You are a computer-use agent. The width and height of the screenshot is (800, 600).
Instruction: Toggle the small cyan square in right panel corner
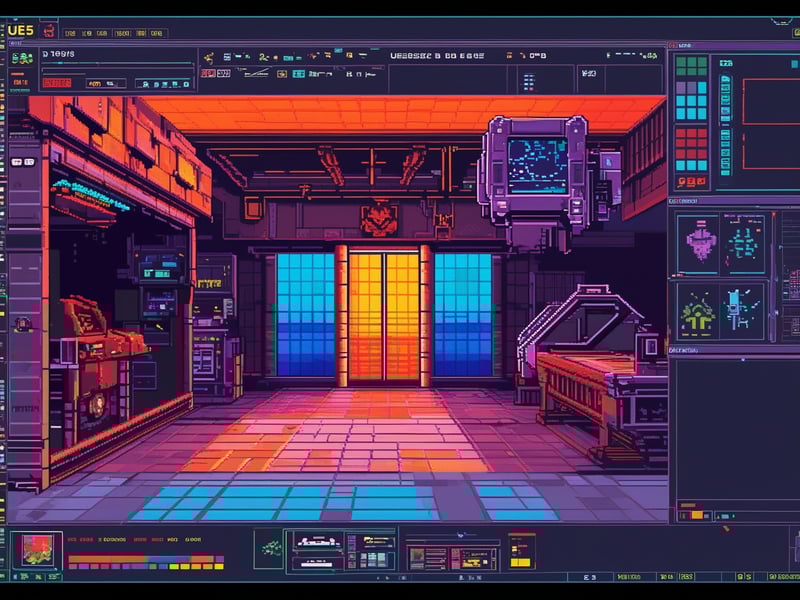(x=794, y=64)
